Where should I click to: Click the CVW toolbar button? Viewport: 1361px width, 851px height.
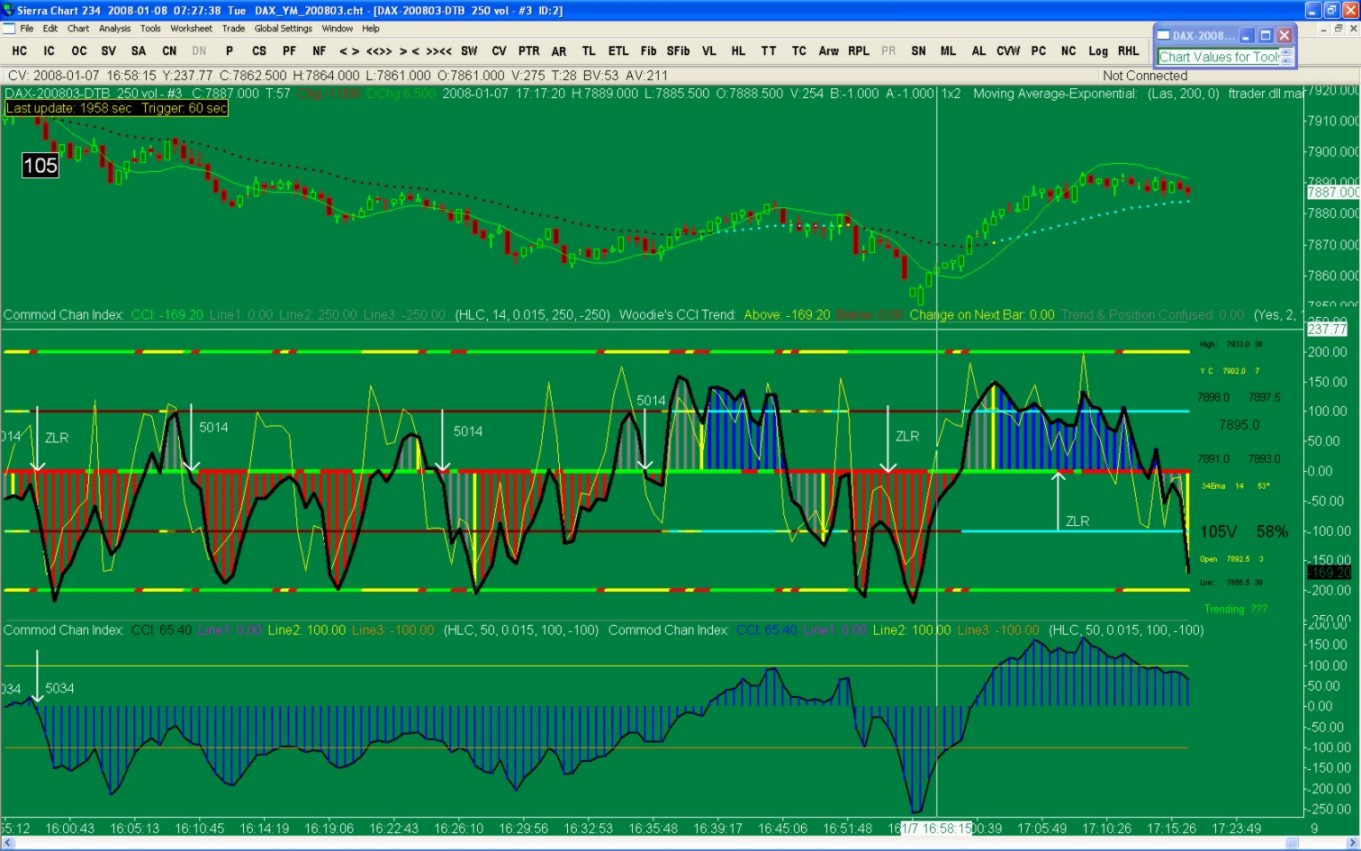(1008, 51)
